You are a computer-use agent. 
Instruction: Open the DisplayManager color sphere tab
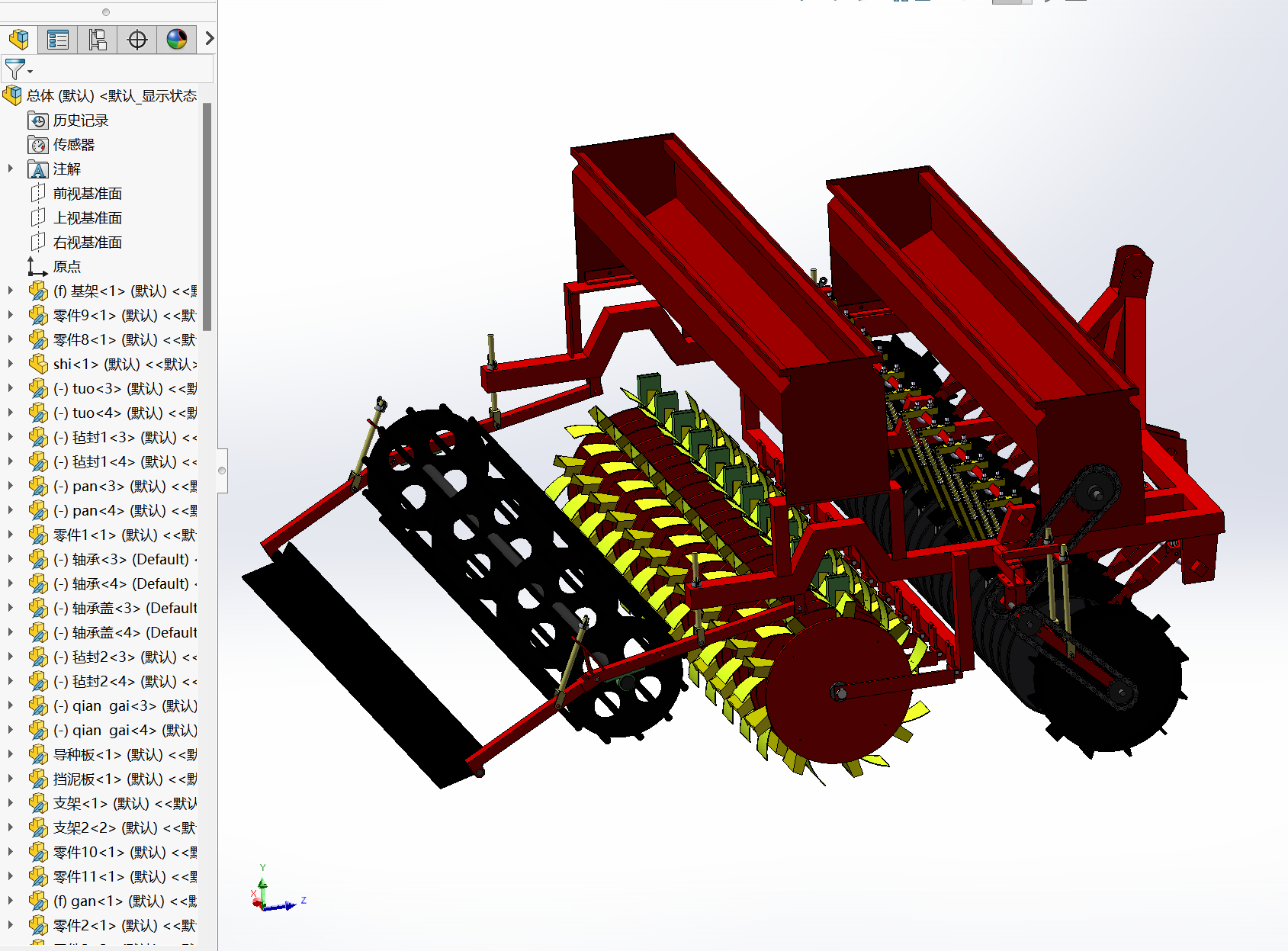[177, 39]
